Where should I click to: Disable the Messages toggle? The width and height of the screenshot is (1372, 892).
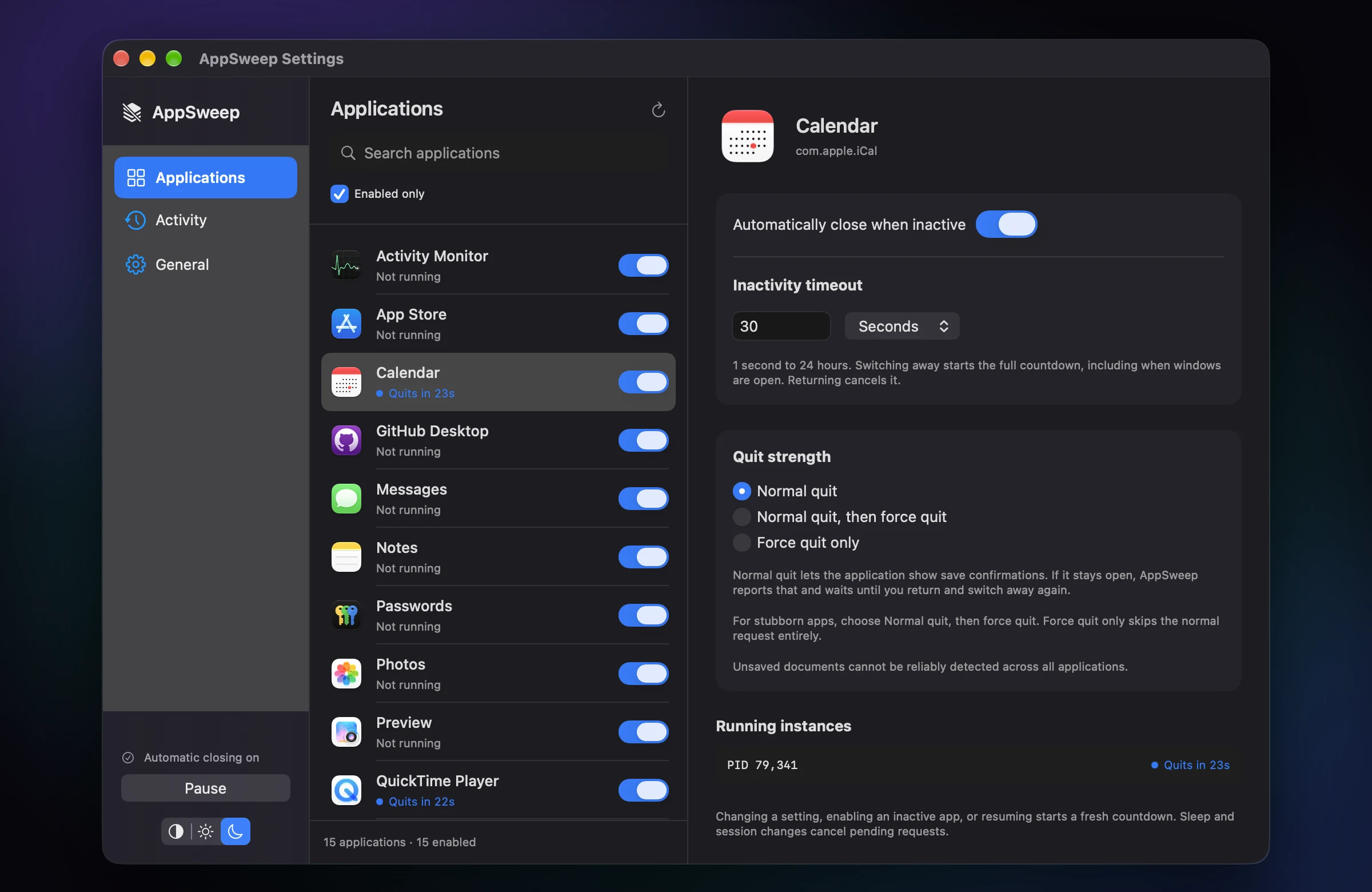tap(643, 498)
